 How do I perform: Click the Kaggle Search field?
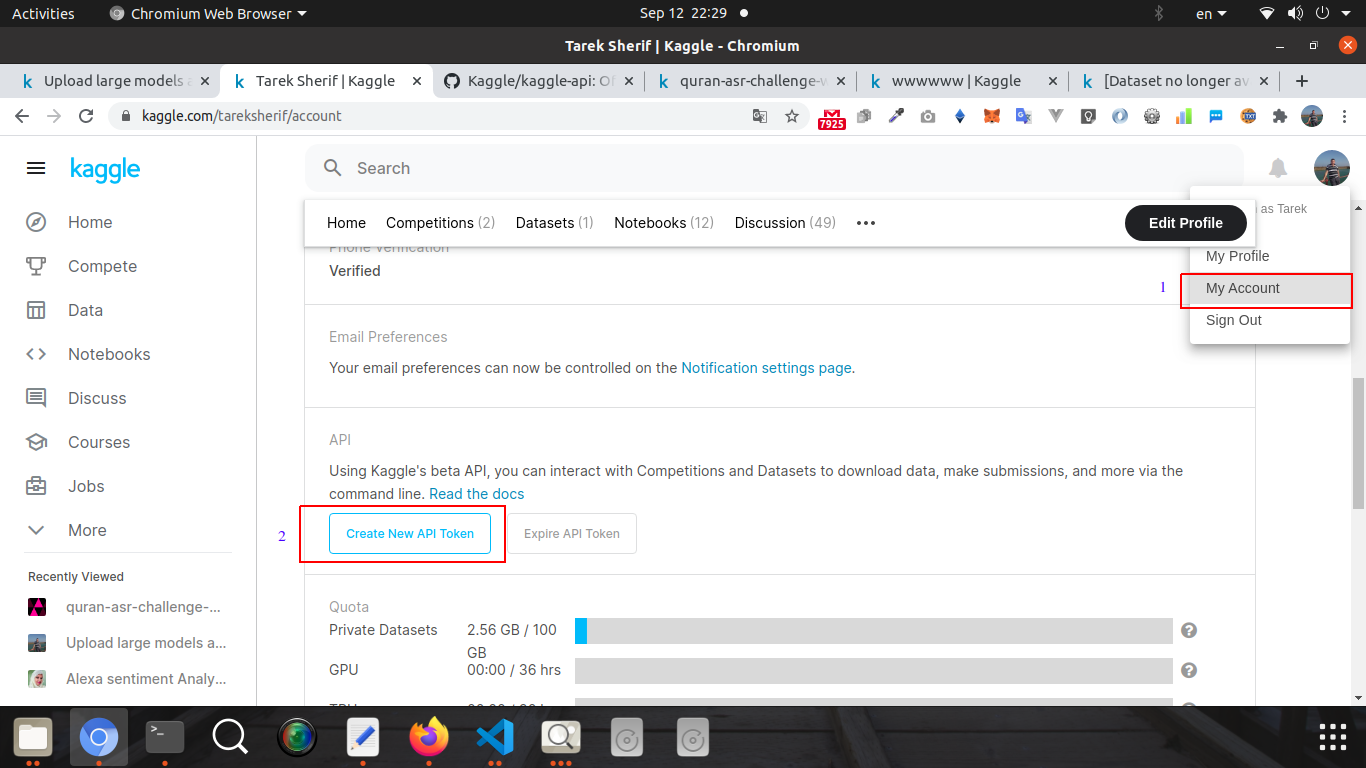[774, 168]
